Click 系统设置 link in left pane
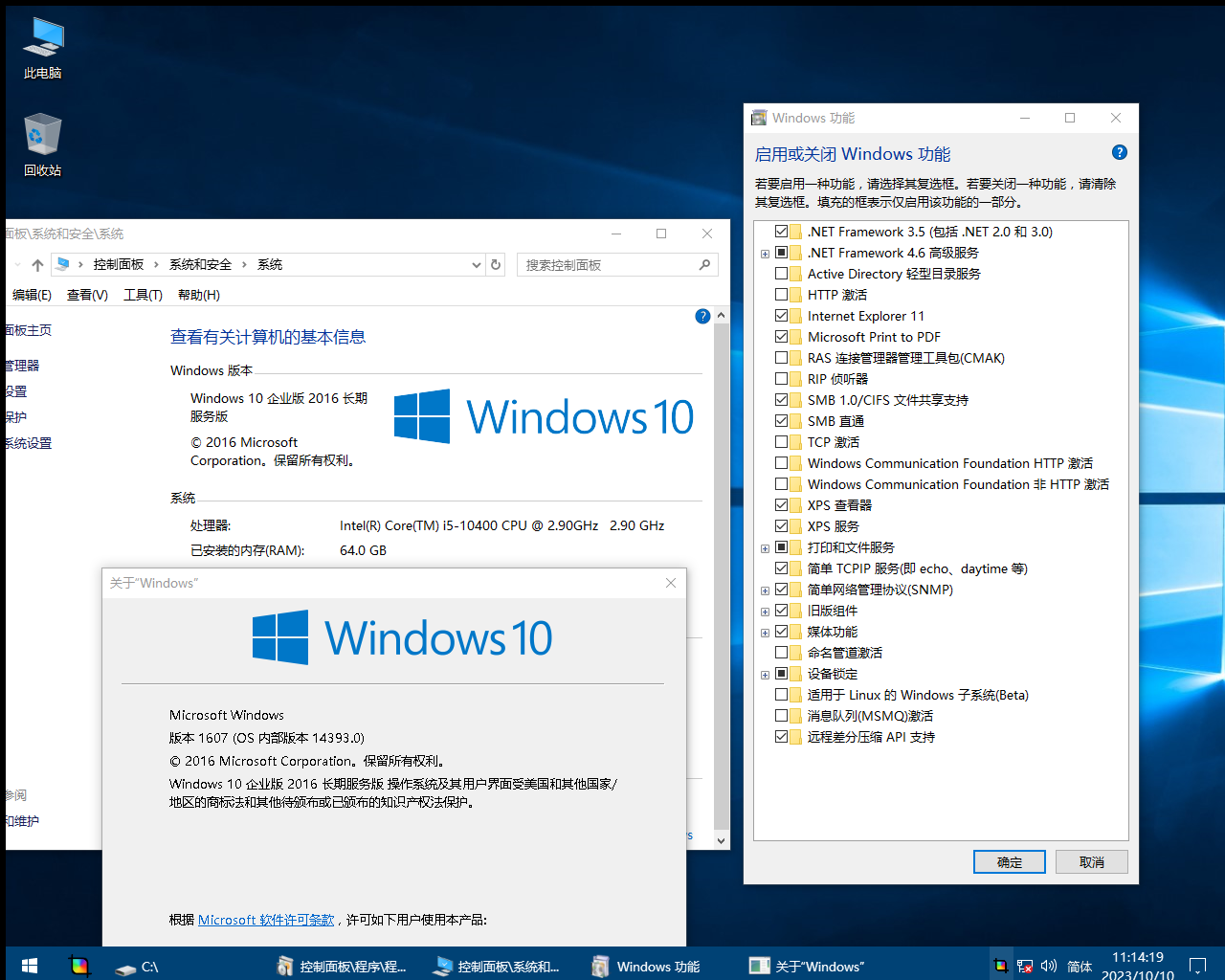The width and height of the screenshot is (1225, 980). coord(29,443)
